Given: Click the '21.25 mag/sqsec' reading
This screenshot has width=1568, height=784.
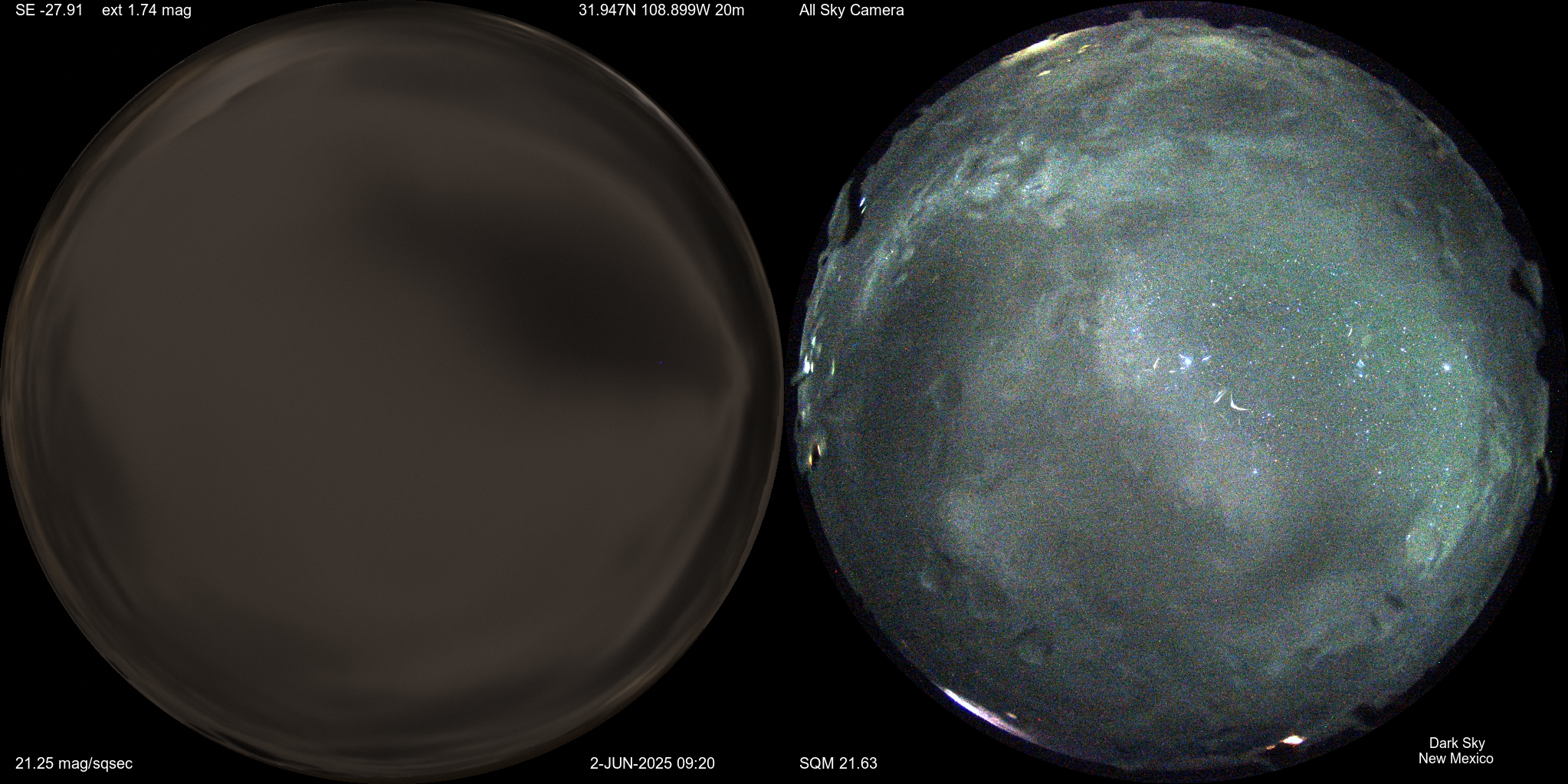Looking at the screenshot, I should tap(74, 763).
